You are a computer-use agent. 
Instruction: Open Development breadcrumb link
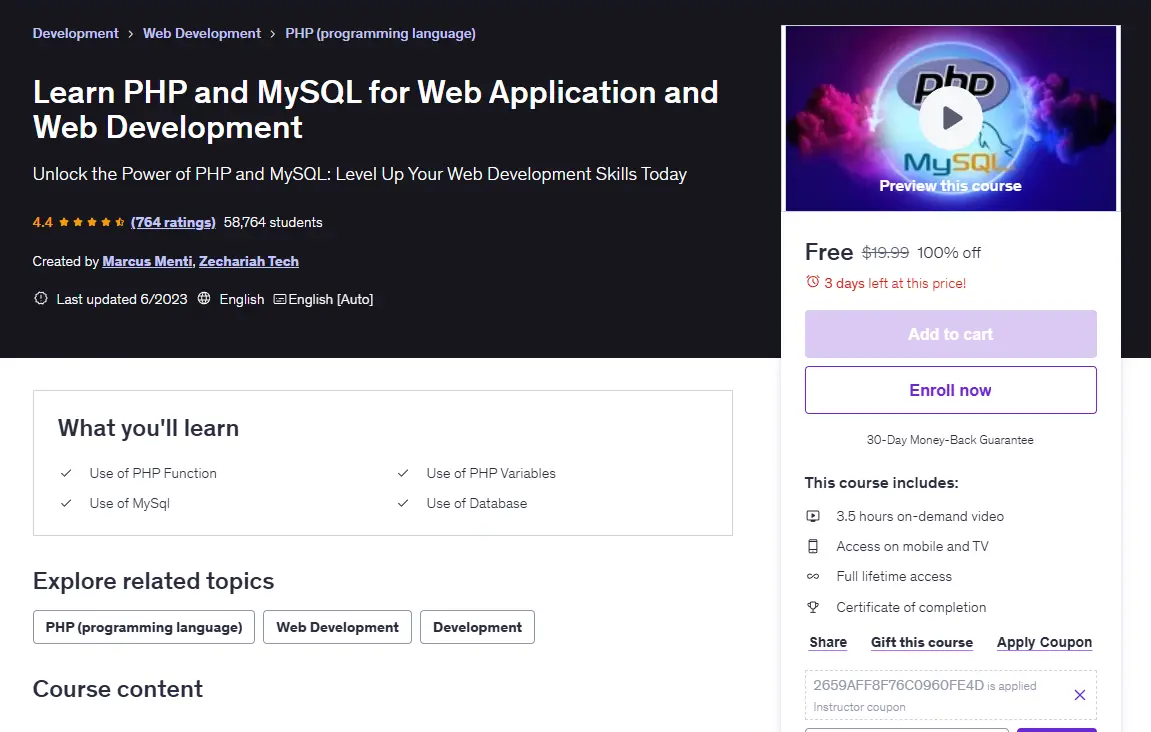coord(76,33)
